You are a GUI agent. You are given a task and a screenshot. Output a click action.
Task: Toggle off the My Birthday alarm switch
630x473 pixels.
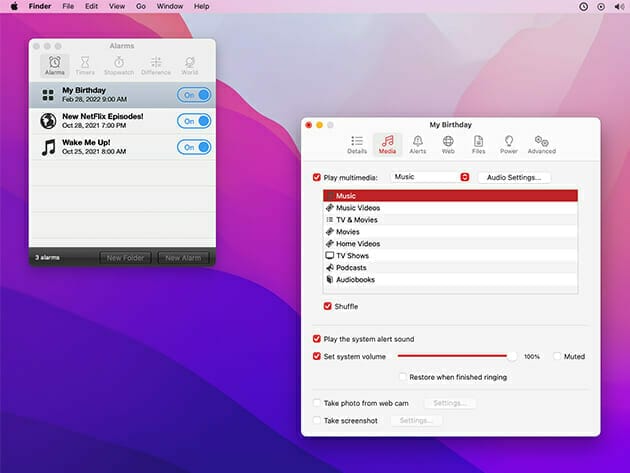pos(194,95)
